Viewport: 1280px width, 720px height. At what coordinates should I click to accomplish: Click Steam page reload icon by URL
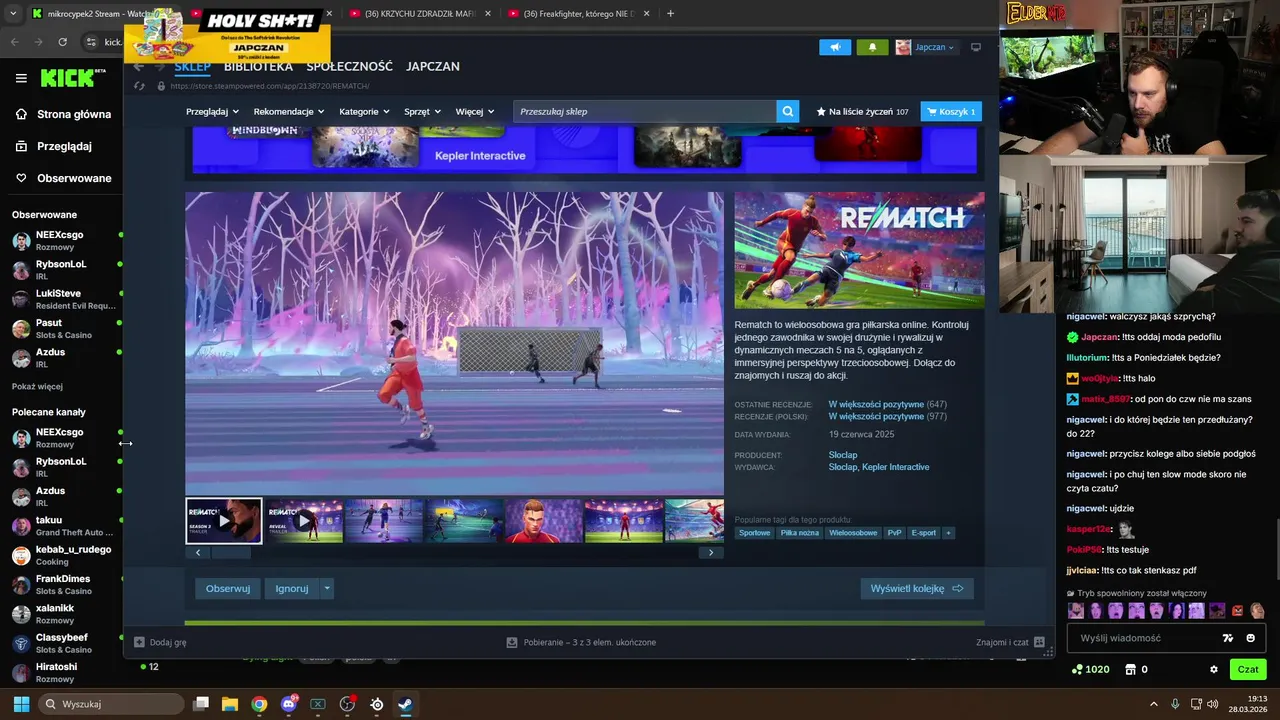[x=140, y=86]
